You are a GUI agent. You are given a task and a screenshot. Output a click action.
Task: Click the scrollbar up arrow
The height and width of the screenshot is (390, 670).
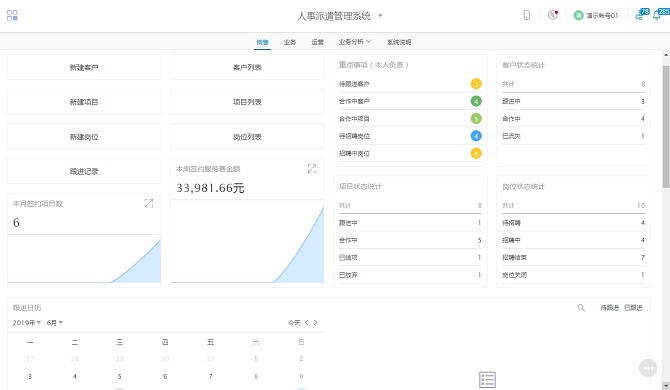click(x=666, y=55)
